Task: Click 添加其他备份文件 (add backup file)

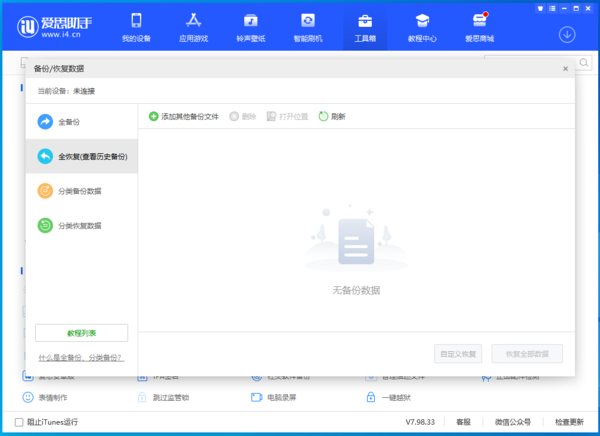Action: click(x=184, y=116)
